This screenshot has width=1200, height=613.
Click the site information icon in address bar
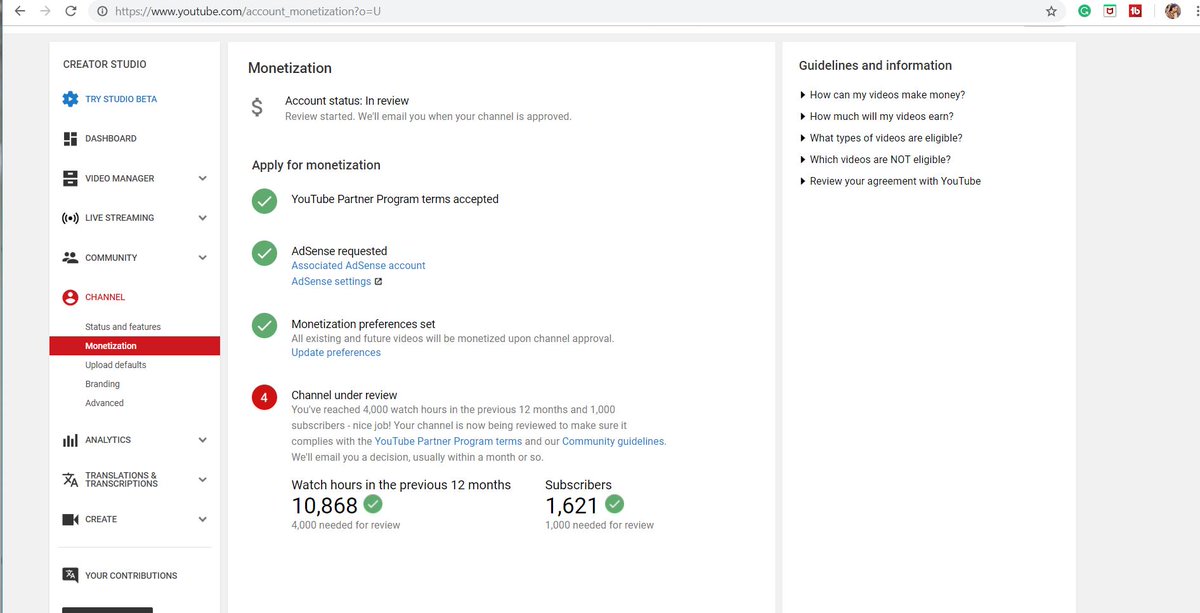[x=103, y=11]
